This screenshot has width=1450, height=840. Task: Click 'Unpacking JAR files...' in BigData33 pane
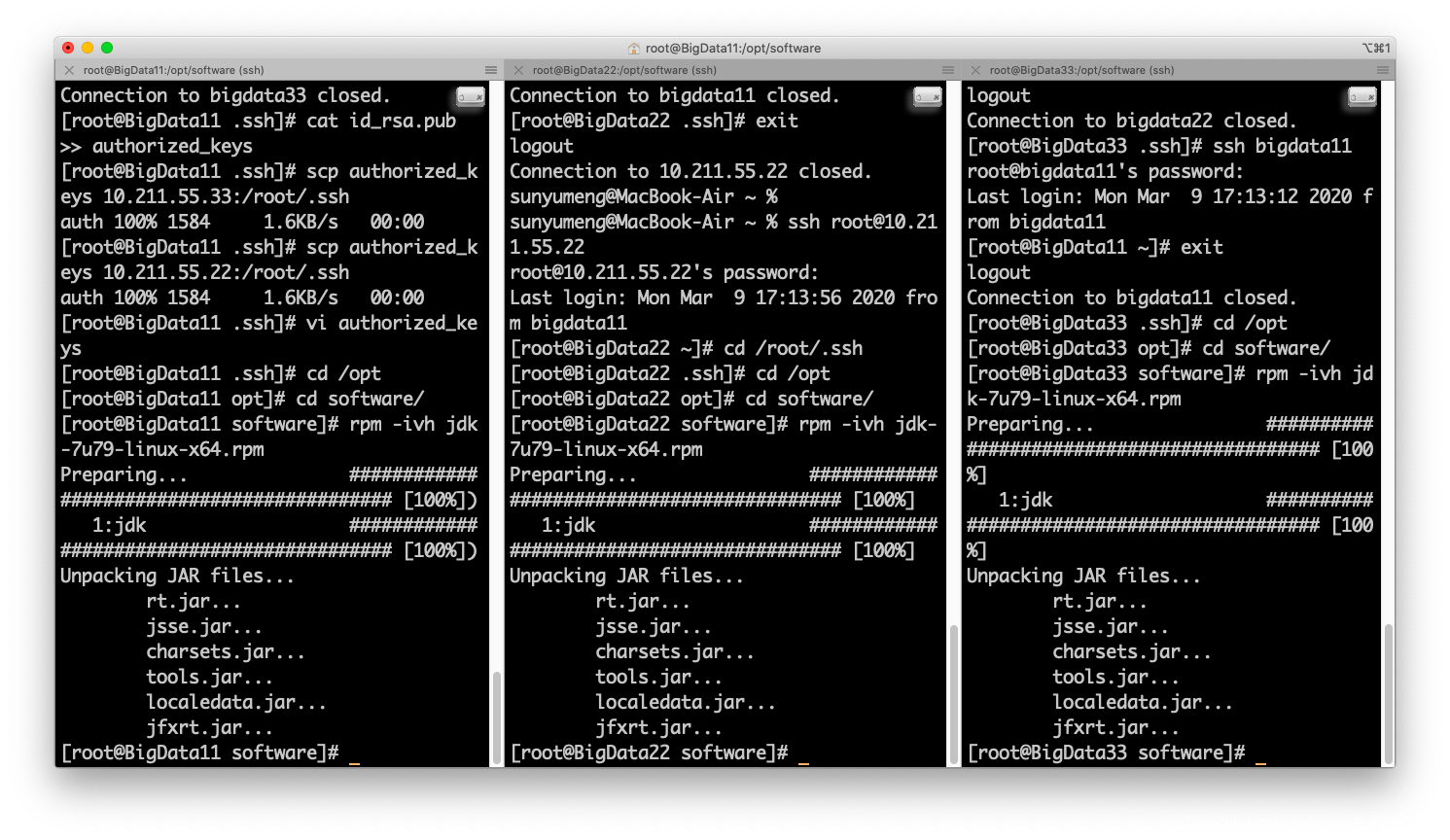point(1083,576)
